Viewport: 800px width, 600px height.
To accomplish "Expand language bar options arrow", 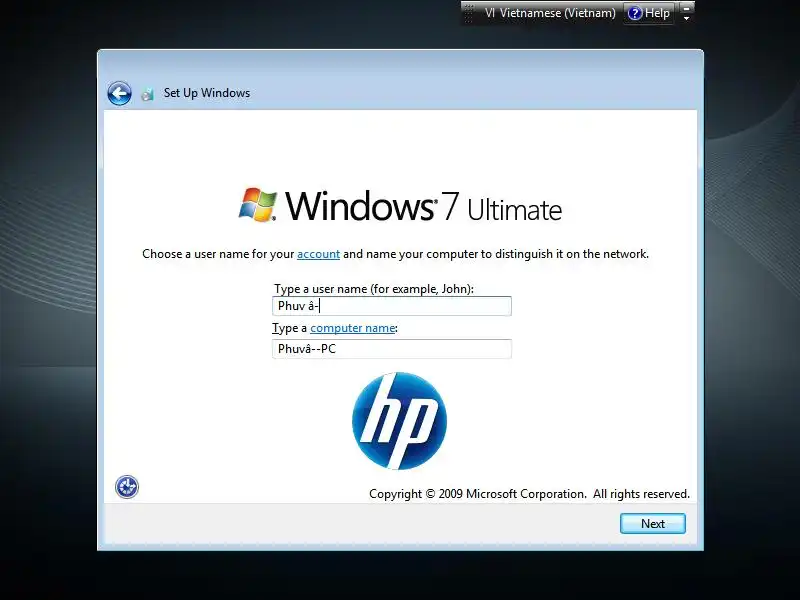I will coord(687,18).
